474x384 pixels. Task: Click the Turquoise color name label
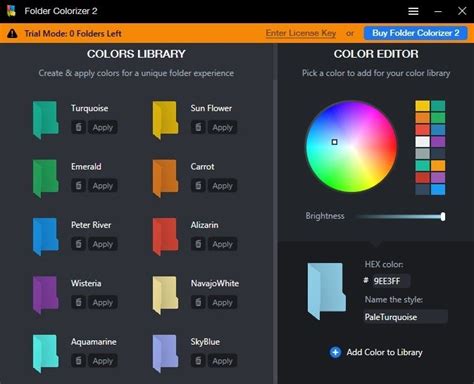[89, 108]
